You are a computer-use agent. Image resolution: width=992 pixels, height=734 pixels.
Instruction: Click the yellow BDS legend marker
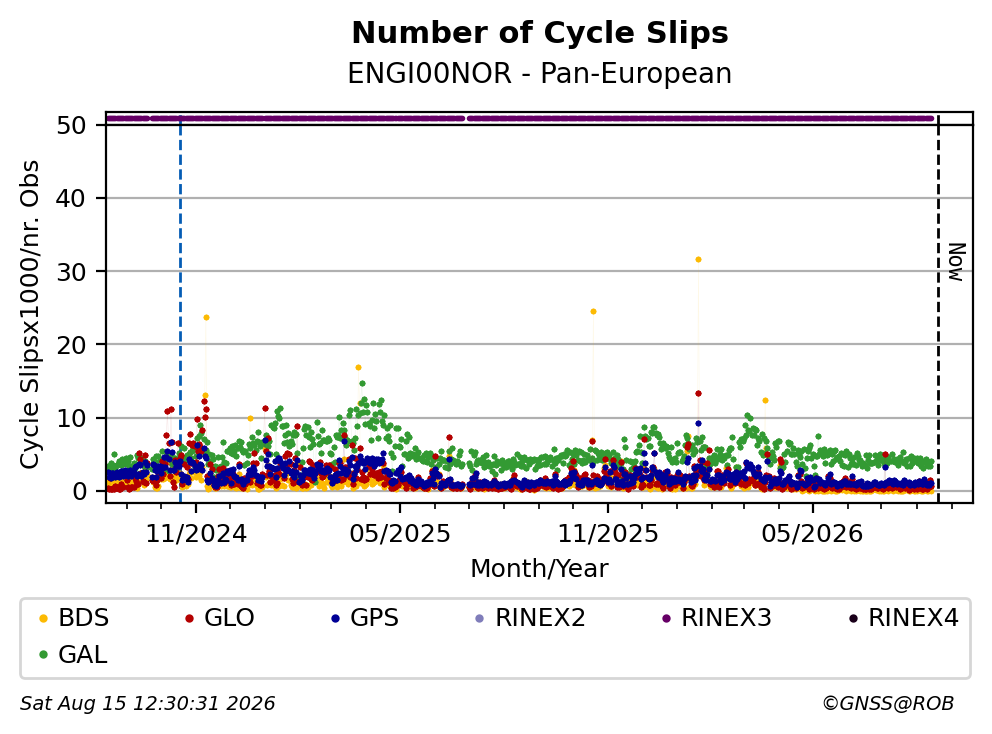tap(44, 618)
